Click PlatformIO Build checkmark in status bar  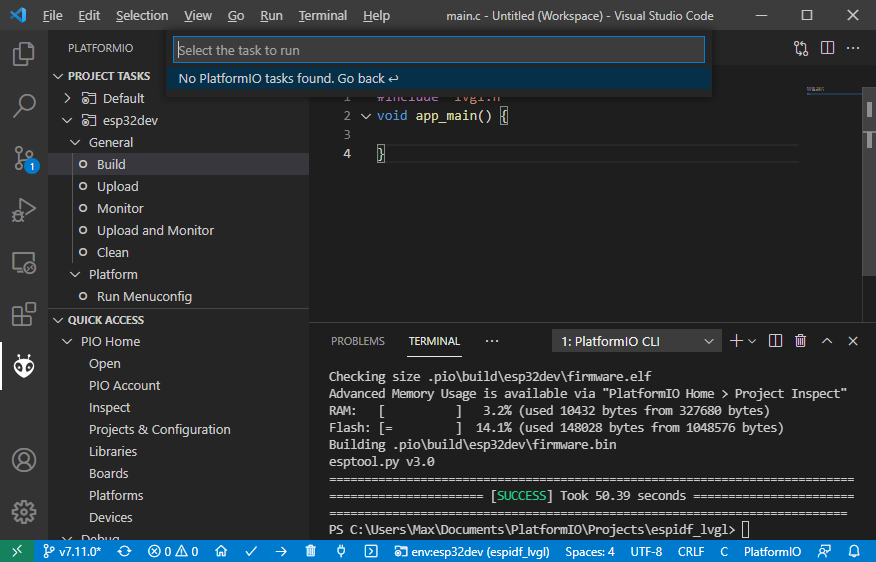pyautogui.click(x=251, y=551)
